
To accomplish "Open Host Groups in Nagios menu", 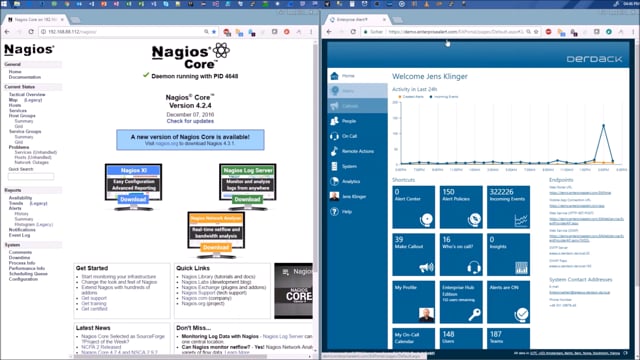I will [22, 116].
